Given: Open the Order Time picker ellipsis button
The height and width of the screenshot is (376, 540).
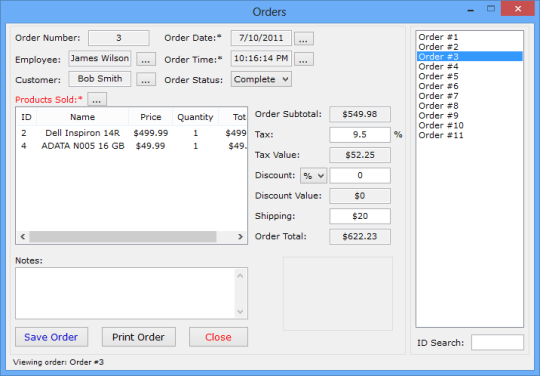Looking at the screenshot, I should coord(303,59).
